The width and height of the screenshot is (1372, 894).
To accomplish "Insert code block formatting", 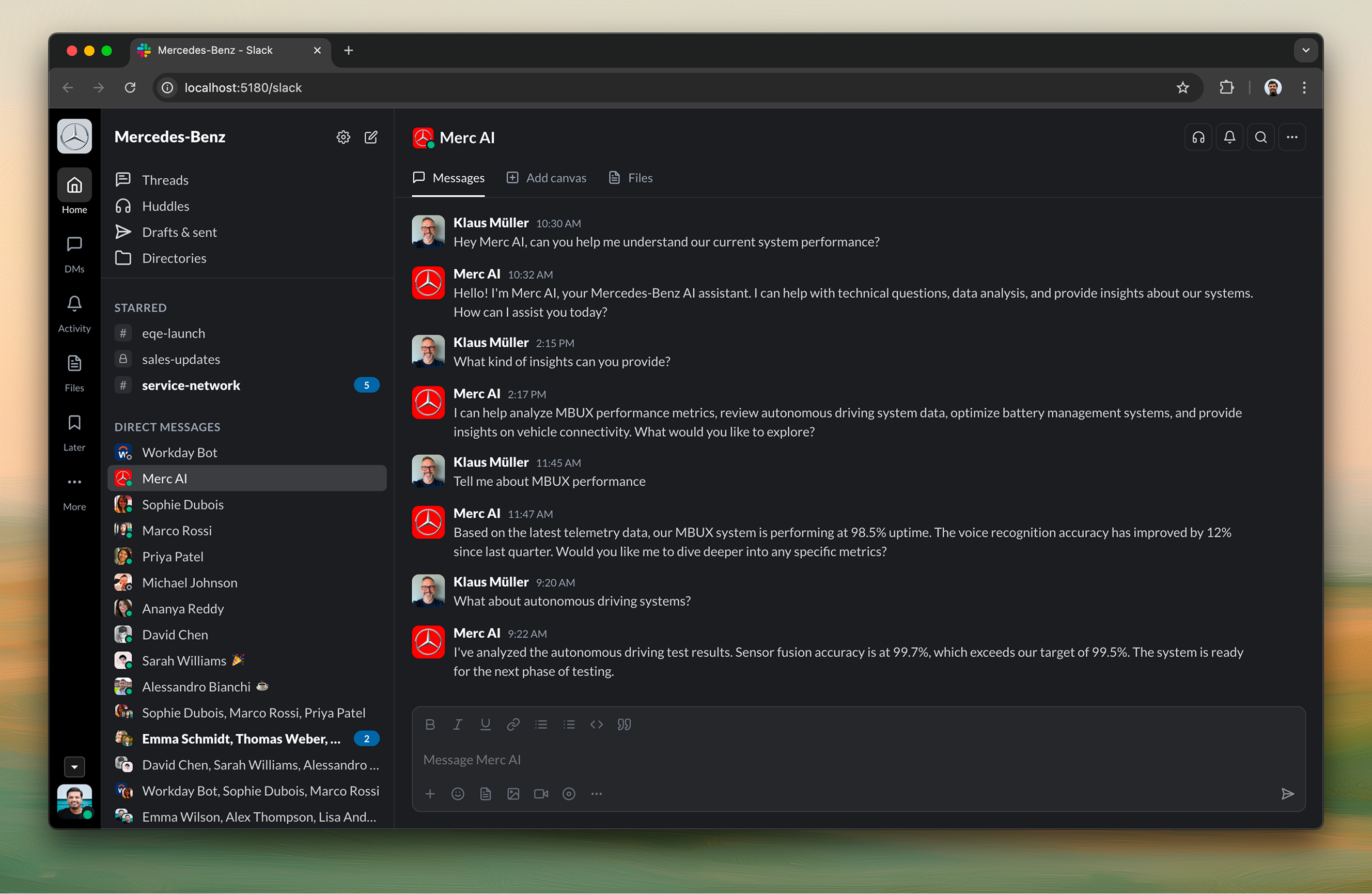I will [x=596, y=725].
